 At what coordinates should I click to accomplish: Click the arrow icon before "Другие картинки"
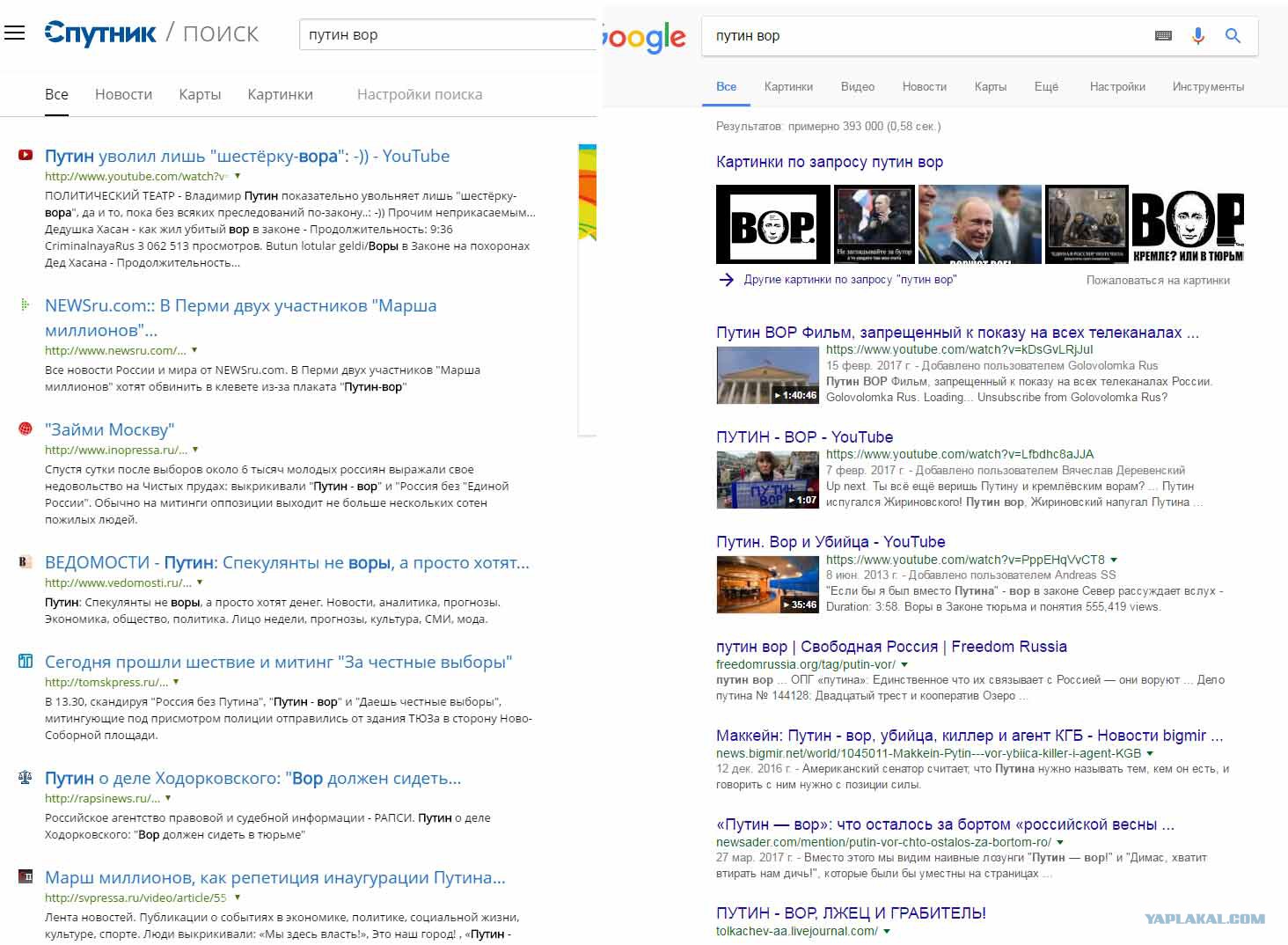click(x=726, y=280)
